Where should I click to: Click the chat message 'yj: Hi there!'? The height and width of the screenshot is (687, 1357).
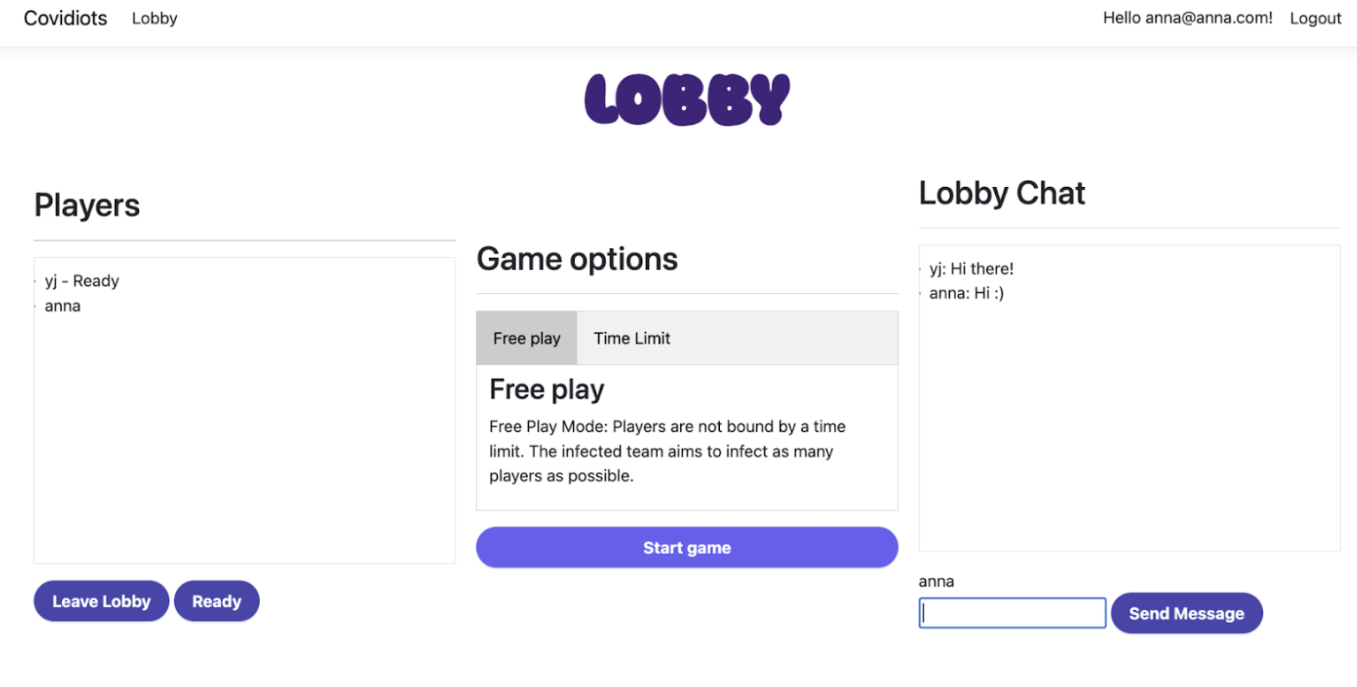(971, 269)
